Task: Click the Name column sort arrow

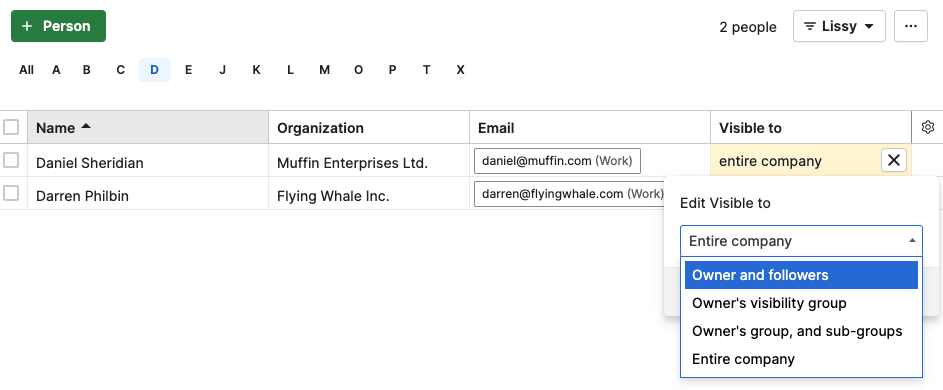Action: pyautogui.click(x=86, y=126)
